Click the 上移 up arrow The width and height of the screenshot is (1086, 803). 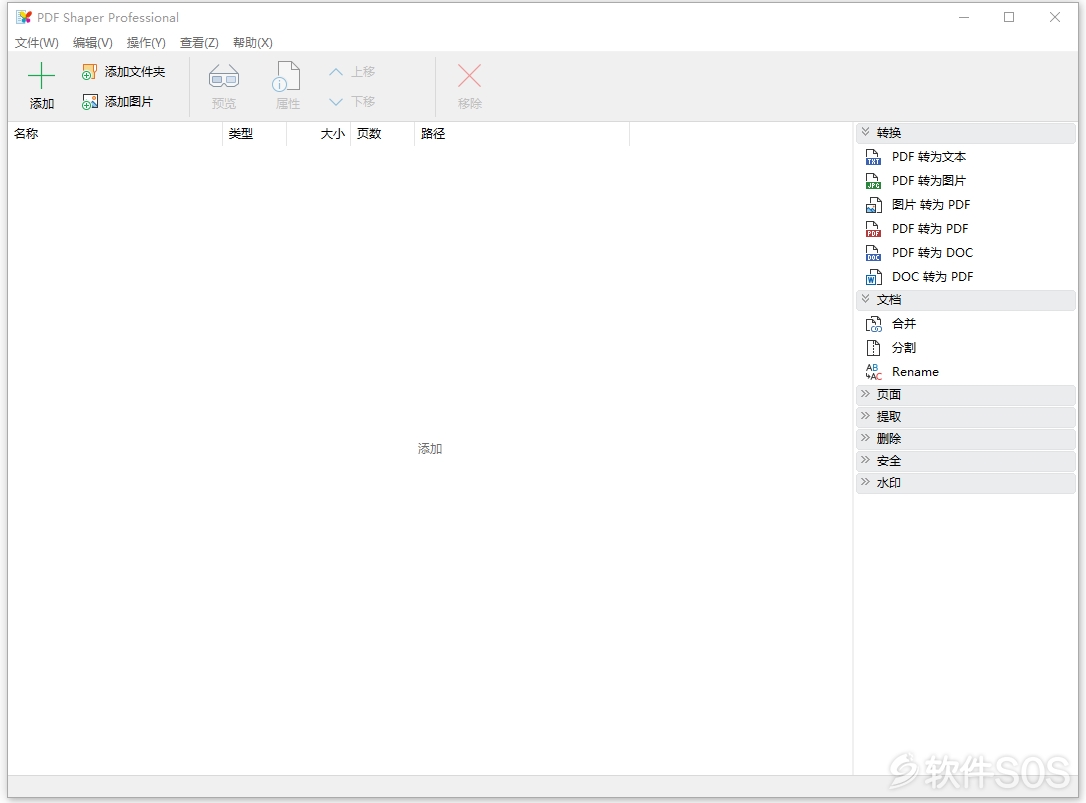tap(336, 71)
